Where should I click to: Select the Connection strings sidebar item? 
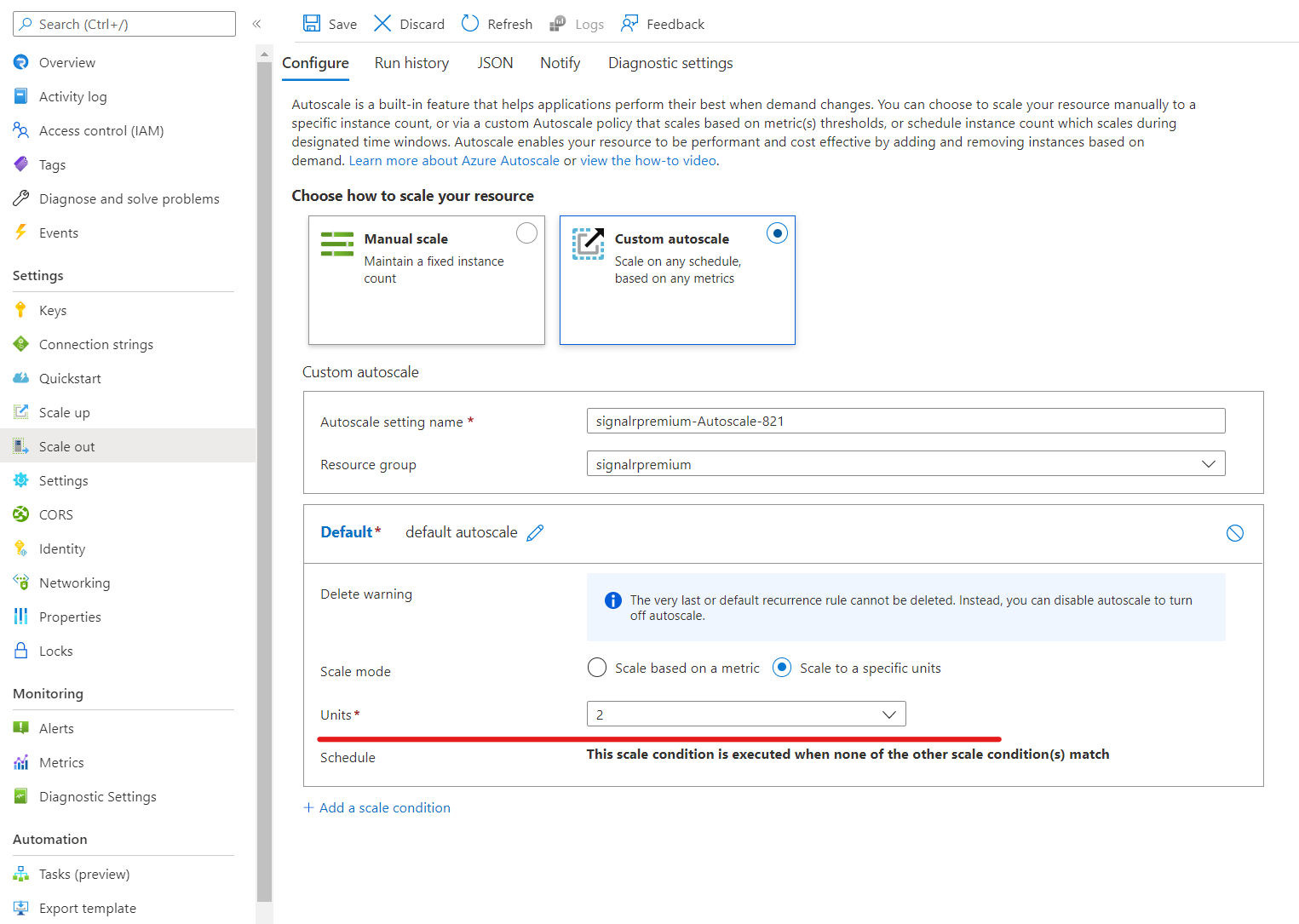[95, 343]
